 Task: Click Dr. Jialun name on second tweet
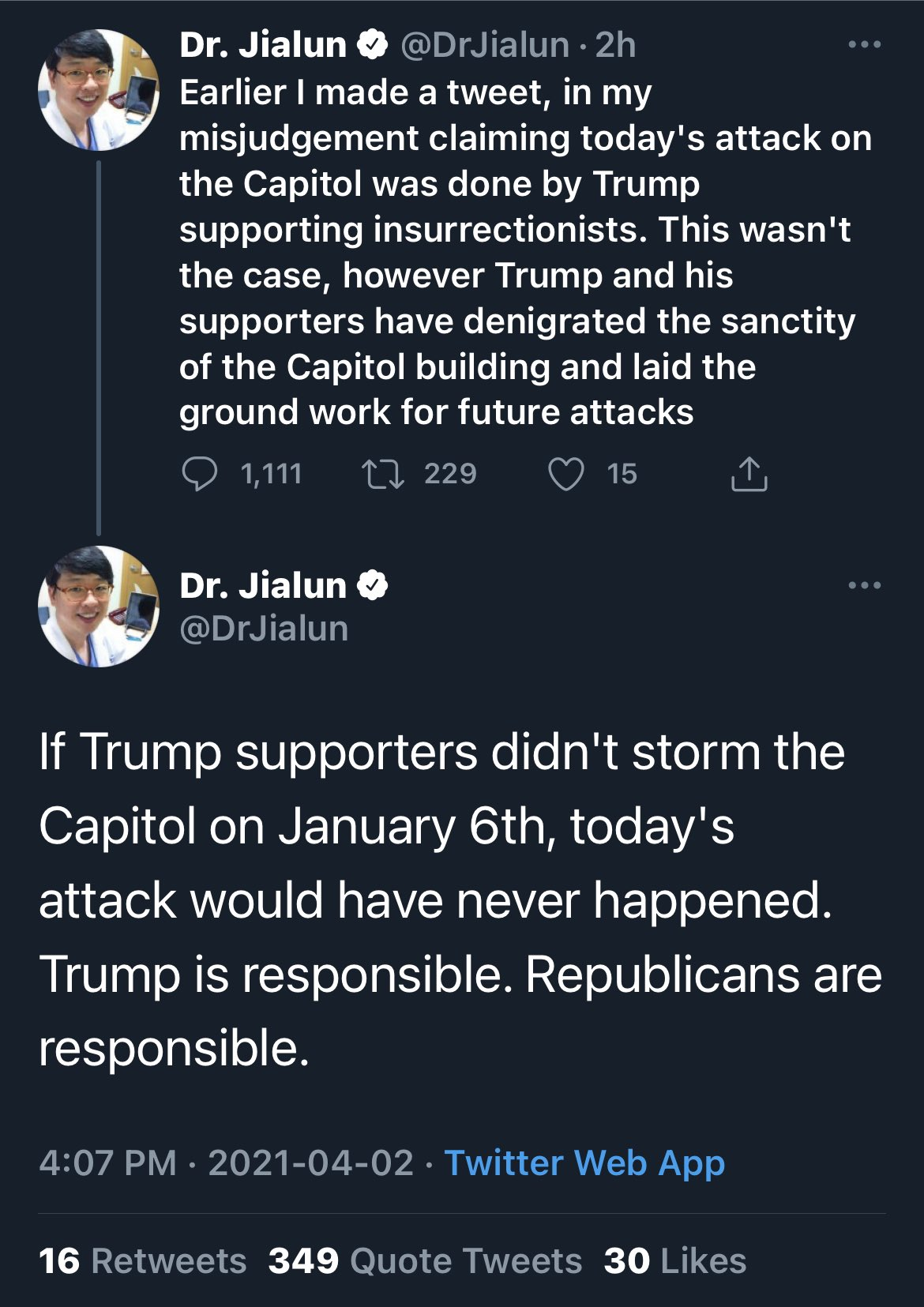coord(263,586)
